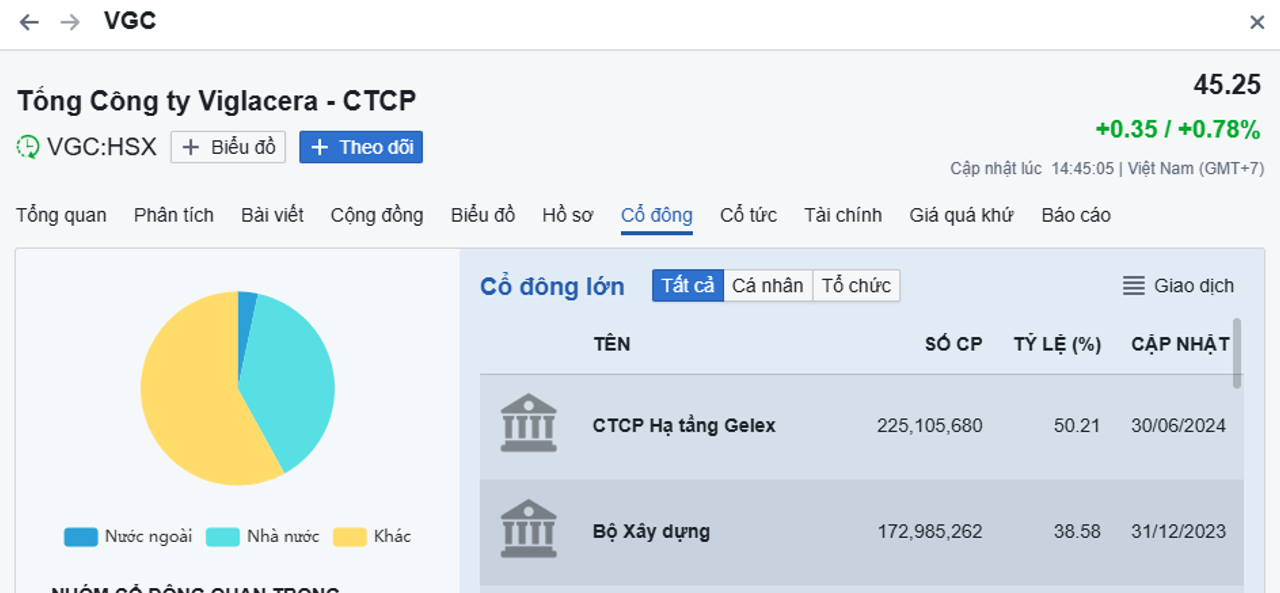Viewport: 1280px width, 593px height.
Task: Select the Tất cả filter
Action: [x=687, y=286]
